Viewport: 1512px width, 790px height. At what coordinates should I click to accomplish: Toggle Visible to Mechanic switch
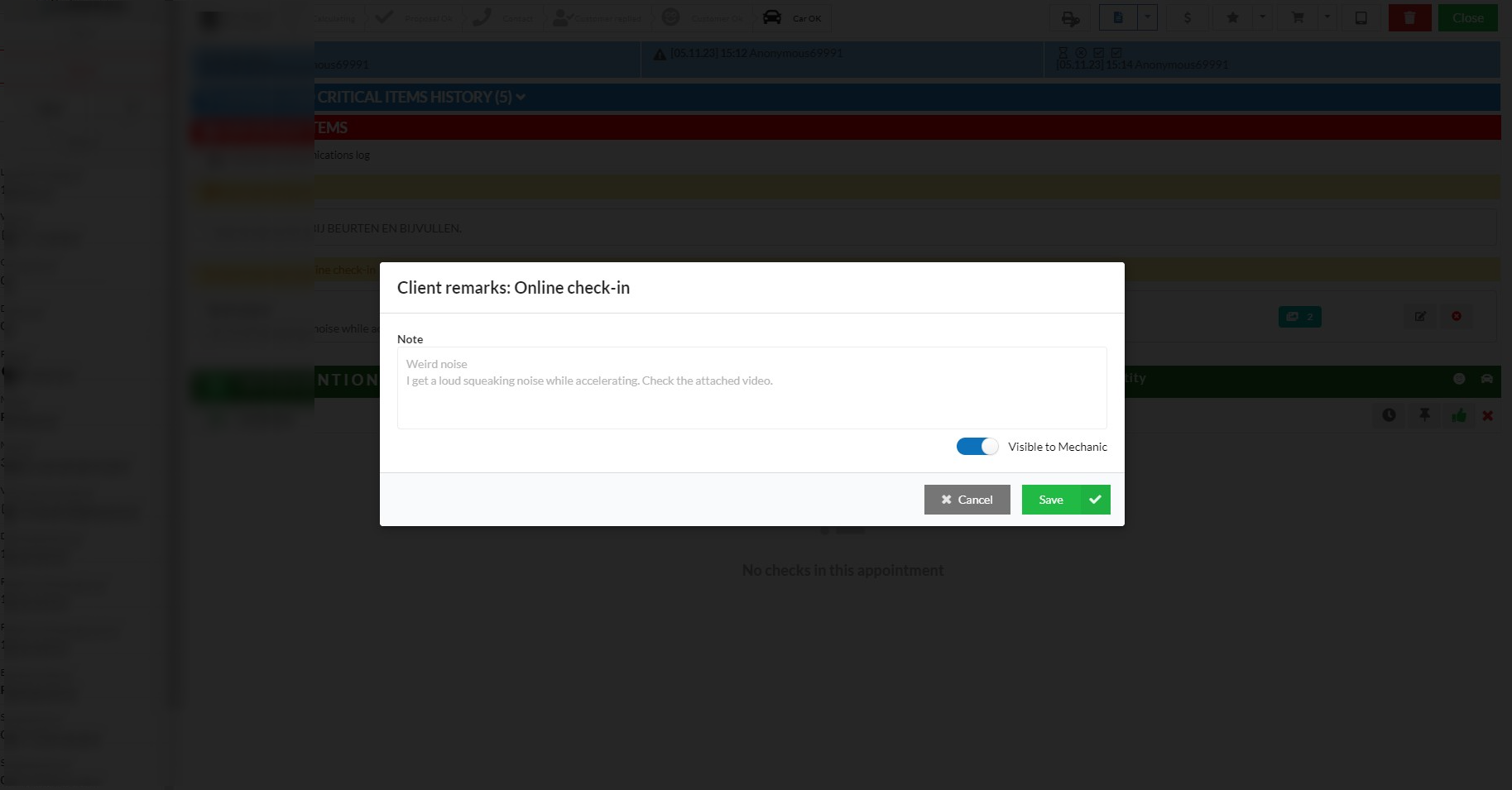click(977, 447)
